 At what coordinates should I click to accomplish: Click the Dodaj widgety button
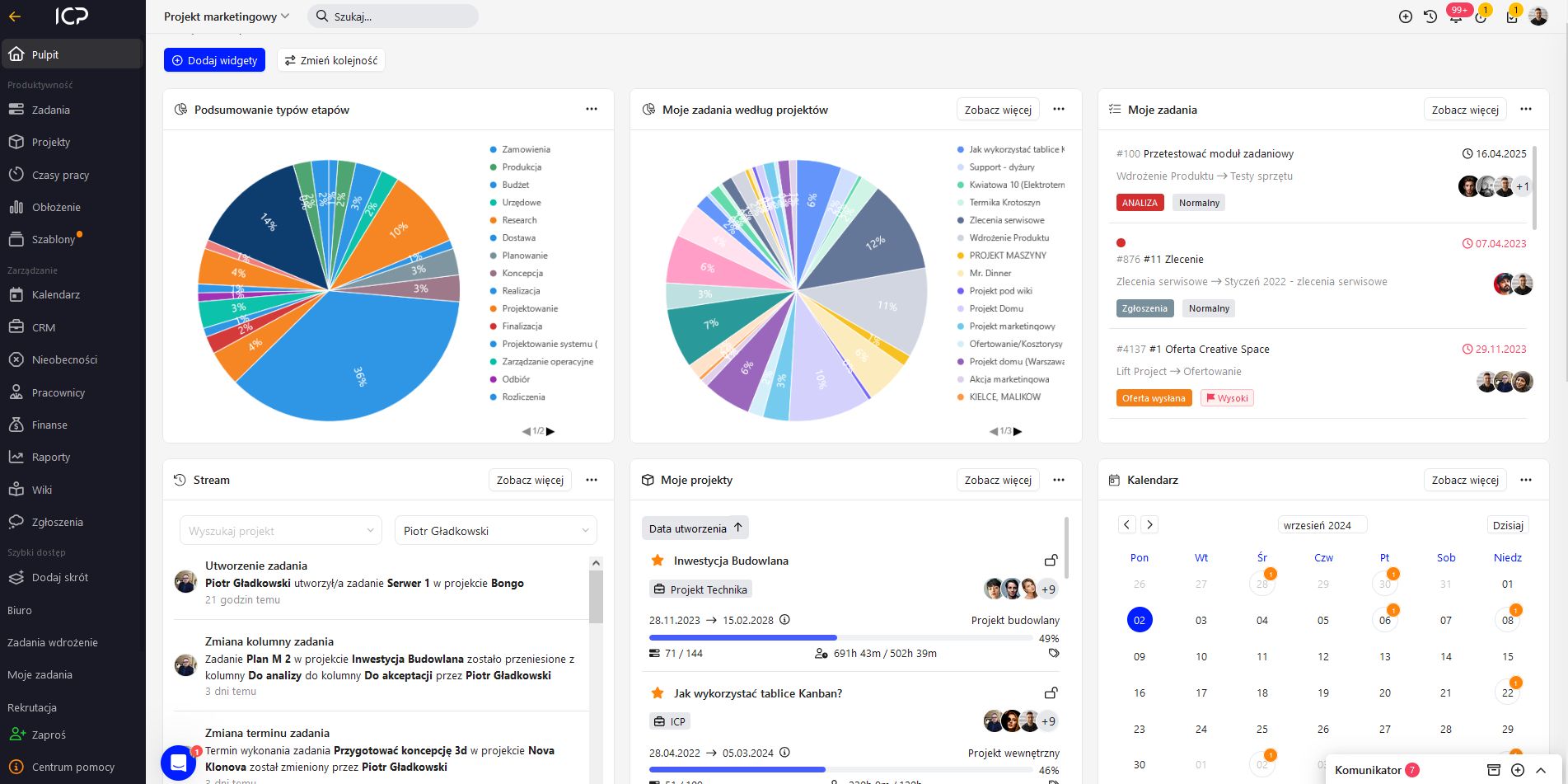pyautogui.click(x=215, y=60)
